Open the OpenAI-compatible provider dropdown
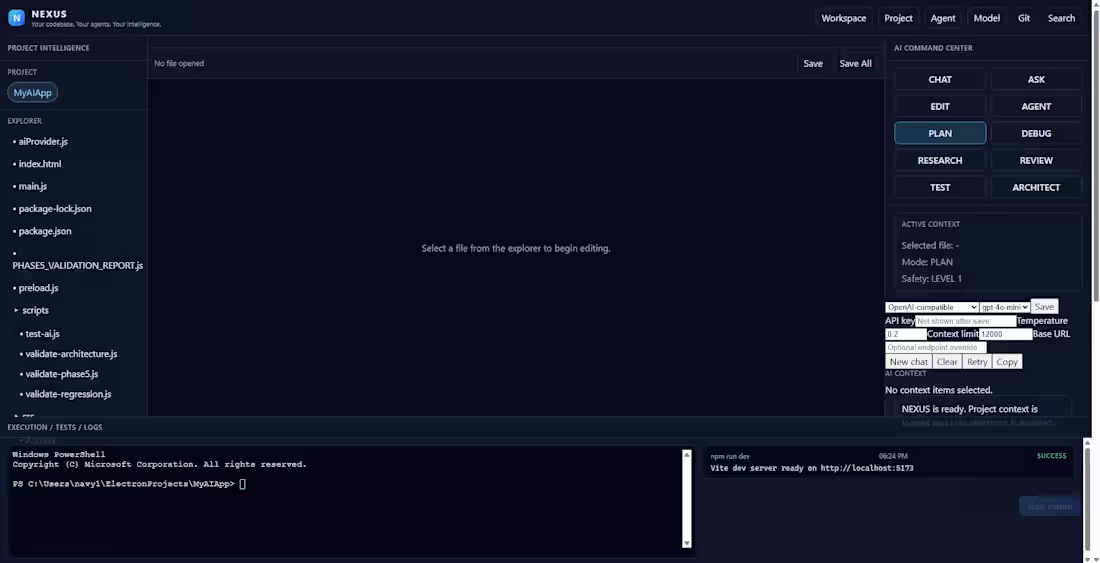1100x563 pixels. pos(932,307)
